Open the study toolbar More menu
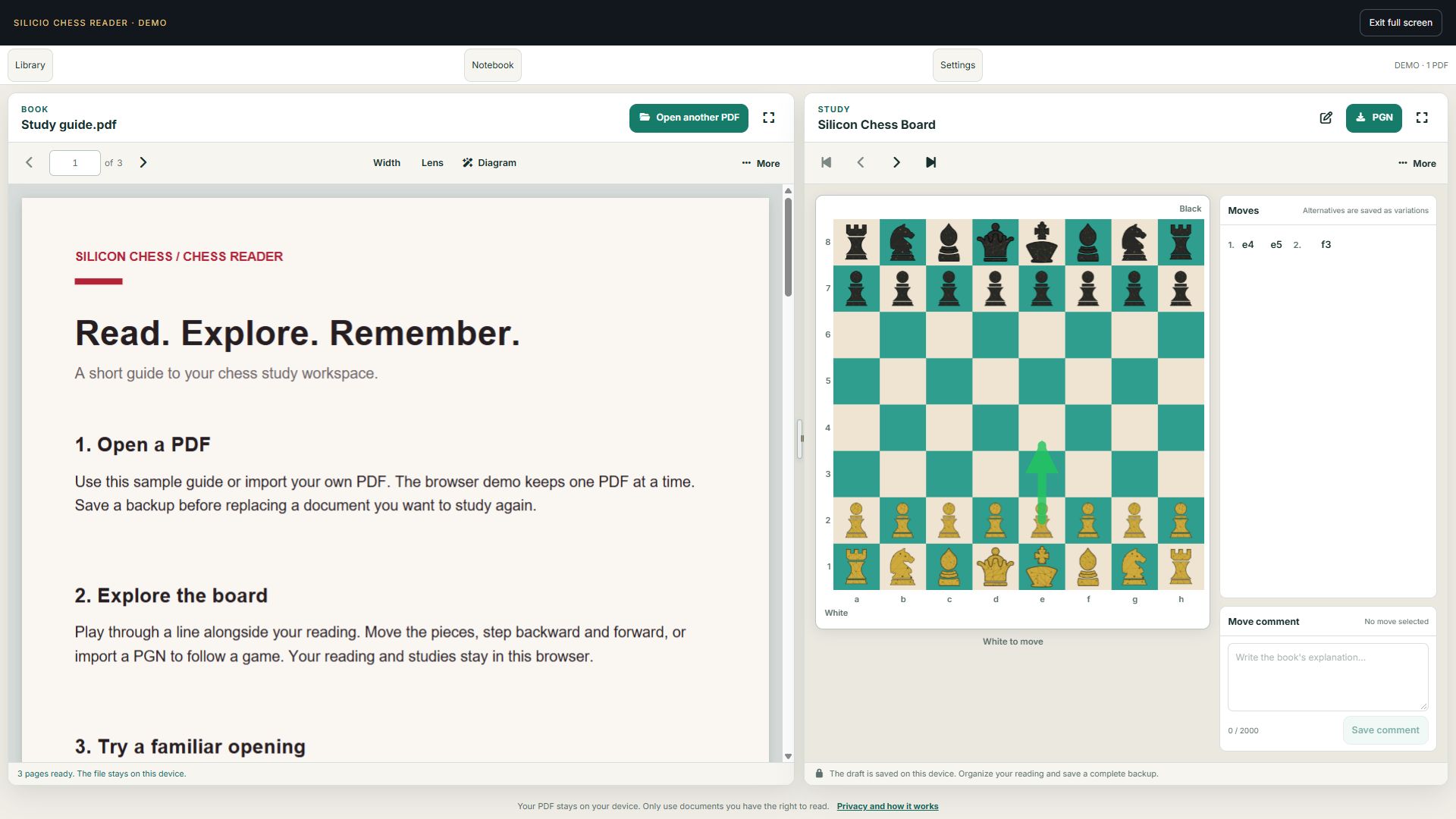1456x819 pixels. 1417,163
